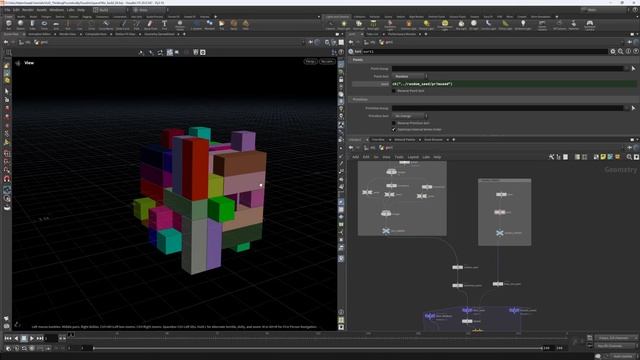Add an Area Light from shelf
This screenshot has height=360, width=640.
click(373, 25)
